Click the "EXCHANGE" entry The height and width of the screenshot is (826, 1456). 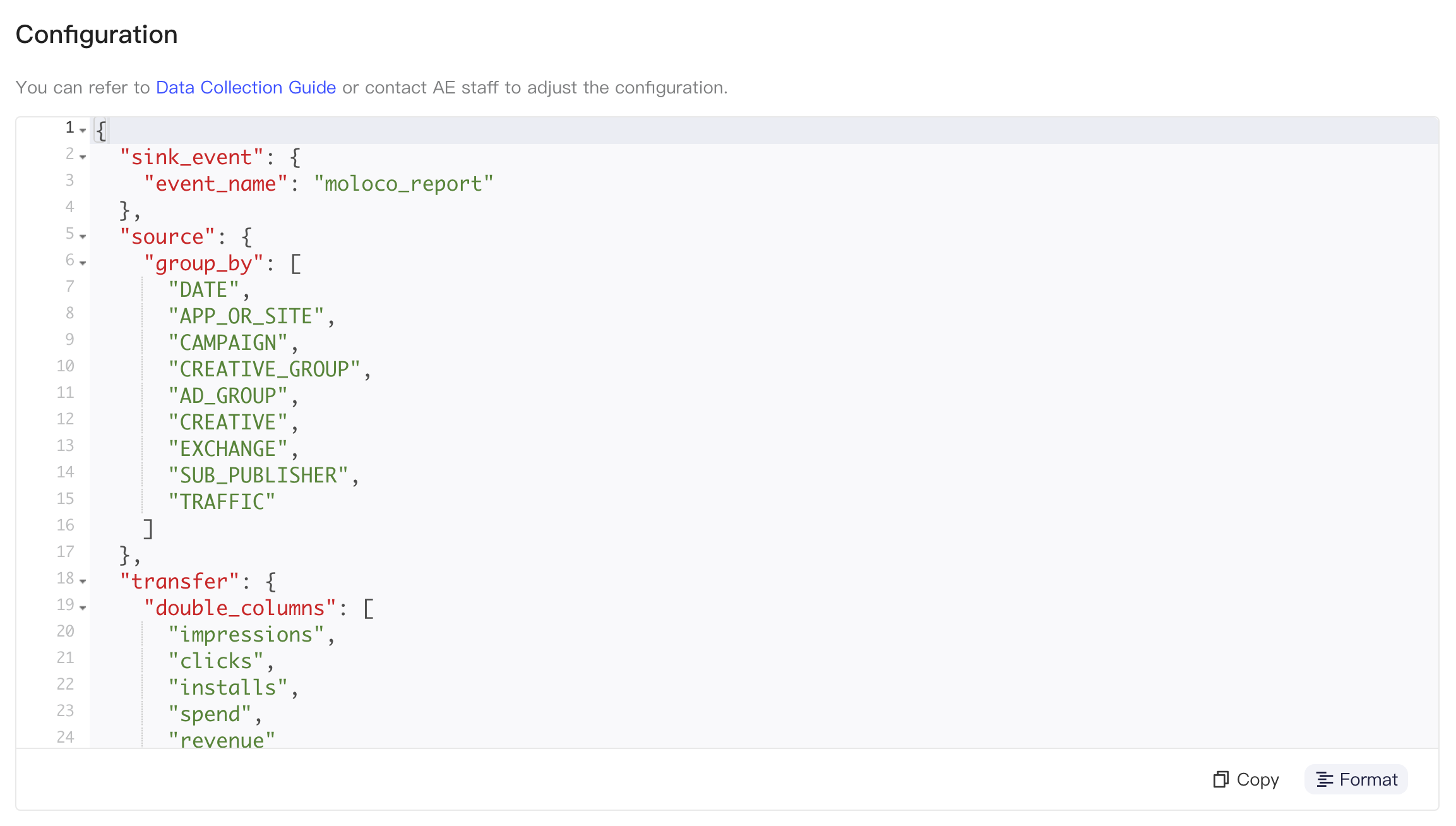(228, 449)
